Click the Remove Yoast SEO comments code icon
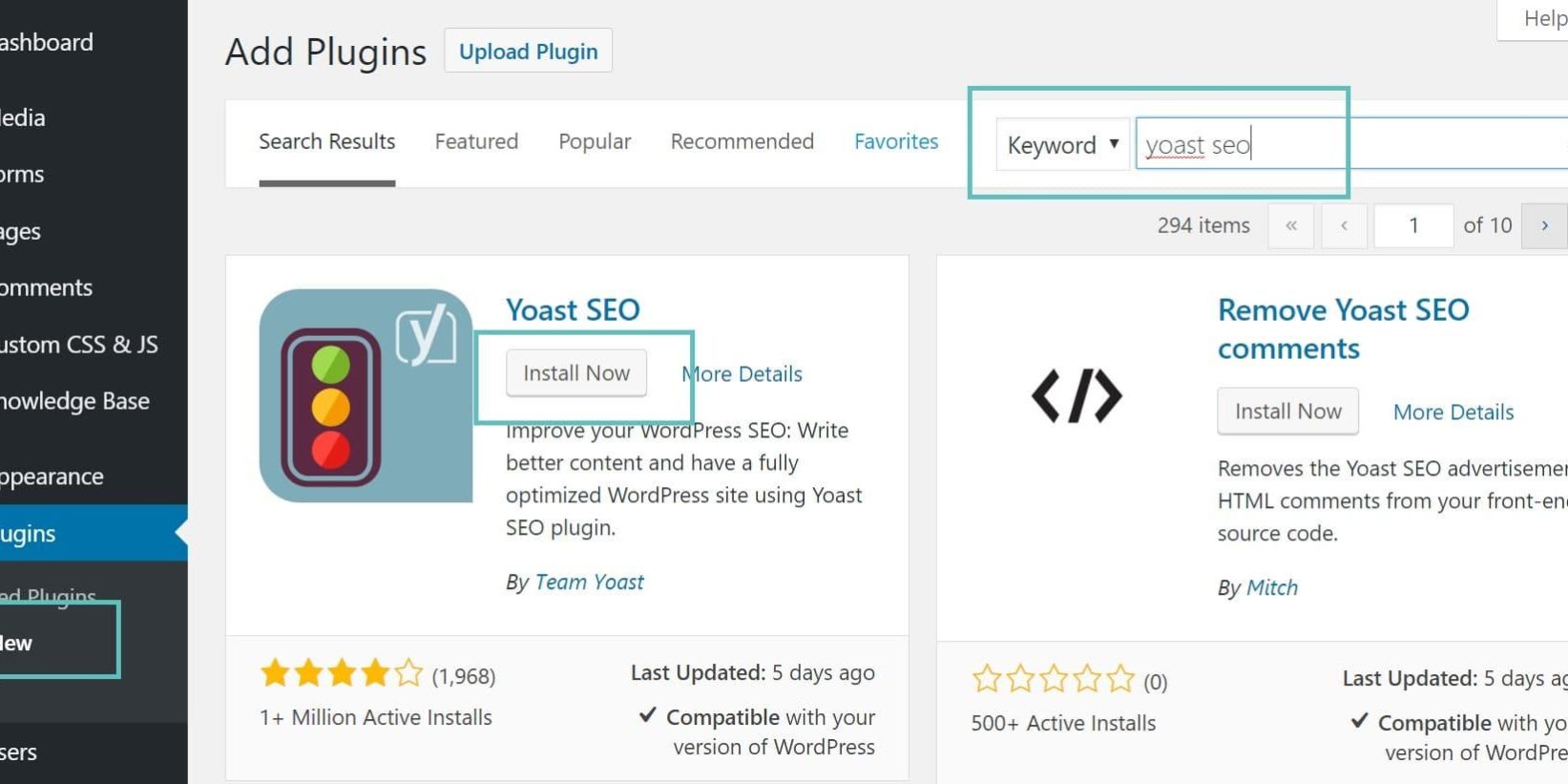 [1077, 395]
